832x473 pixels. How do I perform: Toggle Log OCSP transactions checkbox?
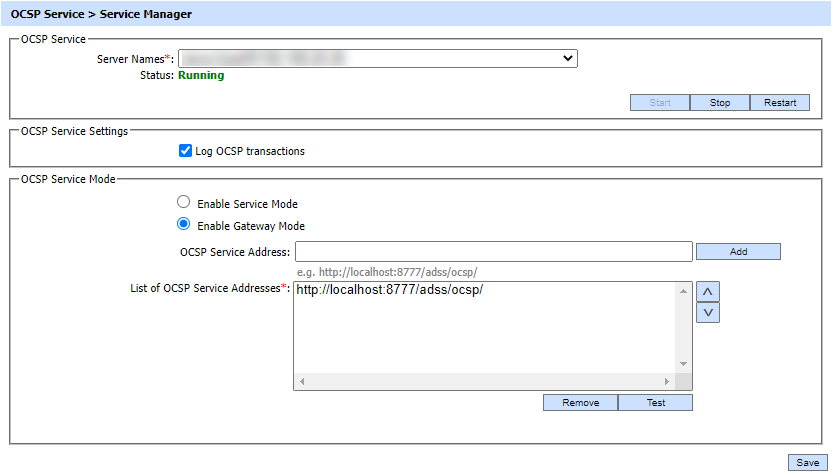click(x=185, y=151)
